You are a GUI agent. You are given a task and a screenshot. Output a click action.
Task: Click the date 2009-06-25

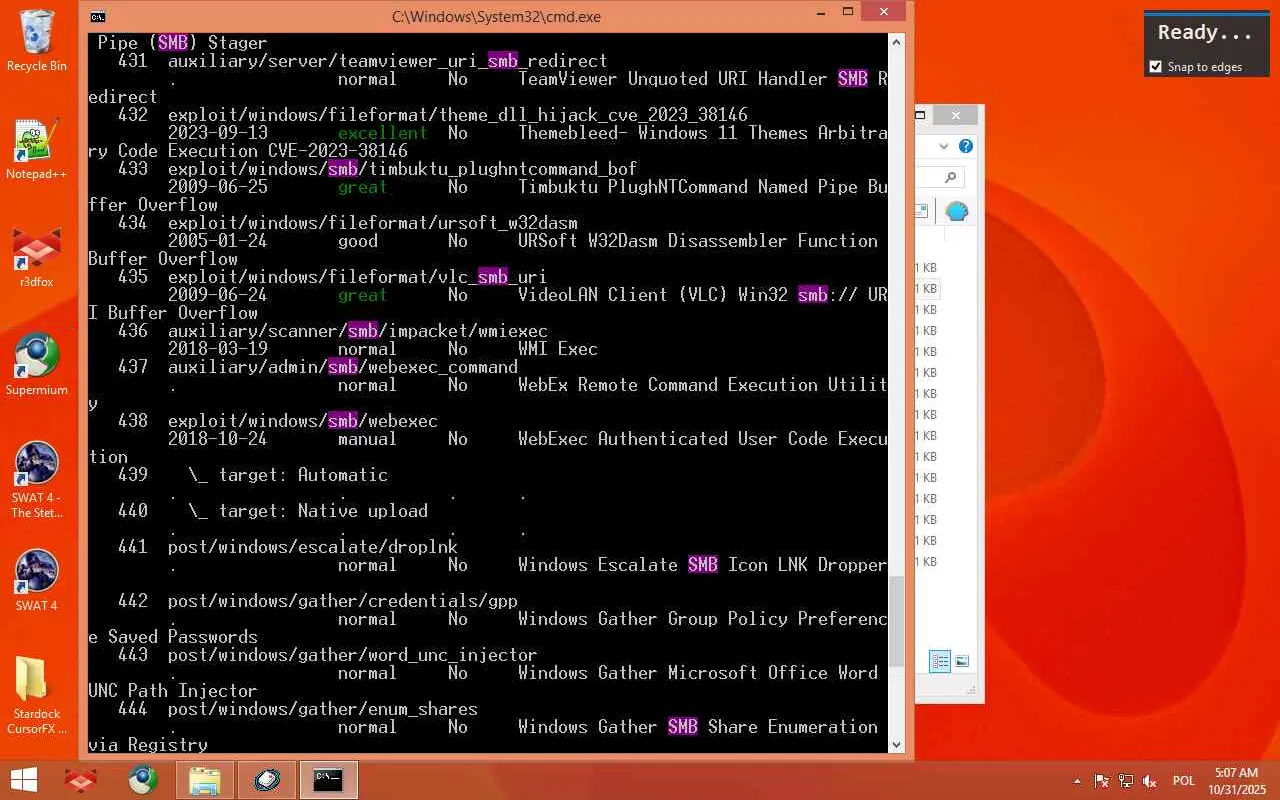tap(217, 187)
